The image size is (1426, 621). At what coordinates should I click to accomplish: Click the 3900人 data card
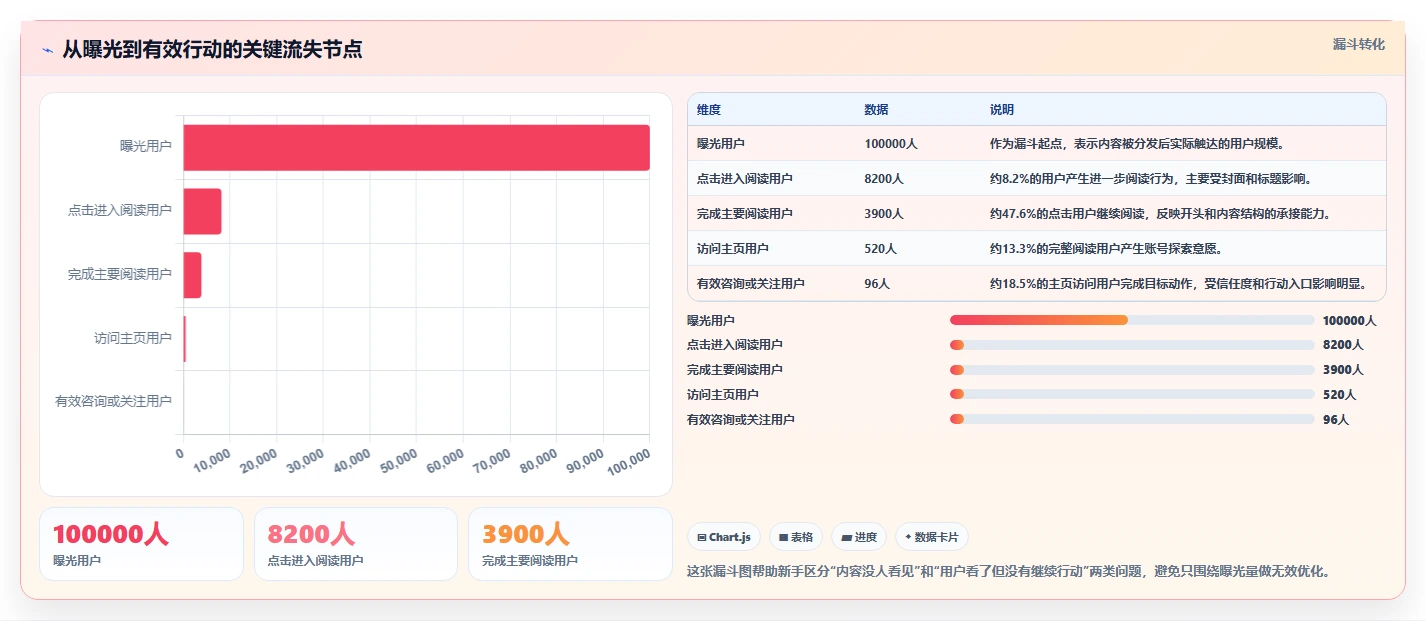[x=570, y=544]
